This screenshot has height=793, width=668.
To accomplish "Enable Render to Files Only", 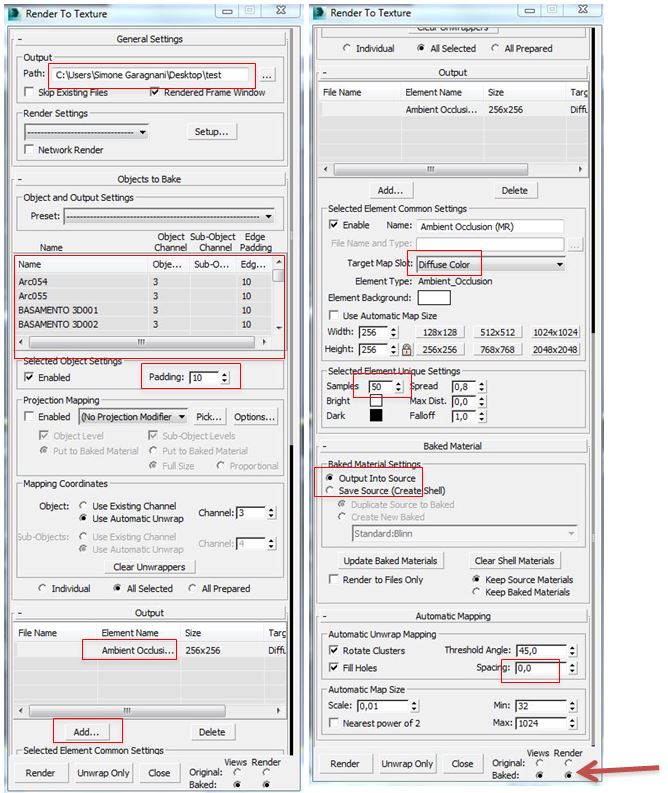I will pyautogui.click(x=333, y=580).
